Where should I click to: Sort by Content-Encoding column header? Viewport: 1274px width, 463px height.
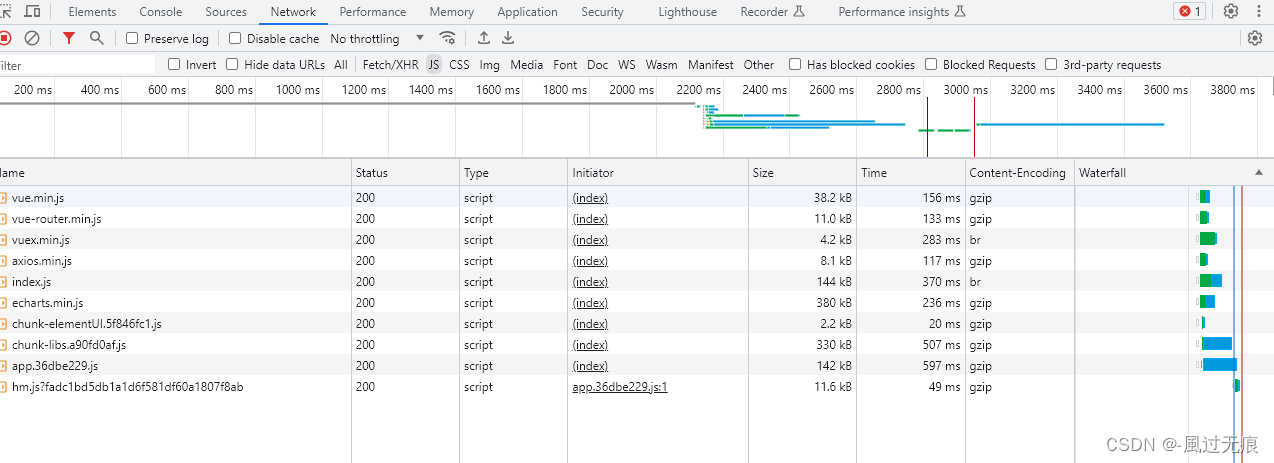[1020, 173]
